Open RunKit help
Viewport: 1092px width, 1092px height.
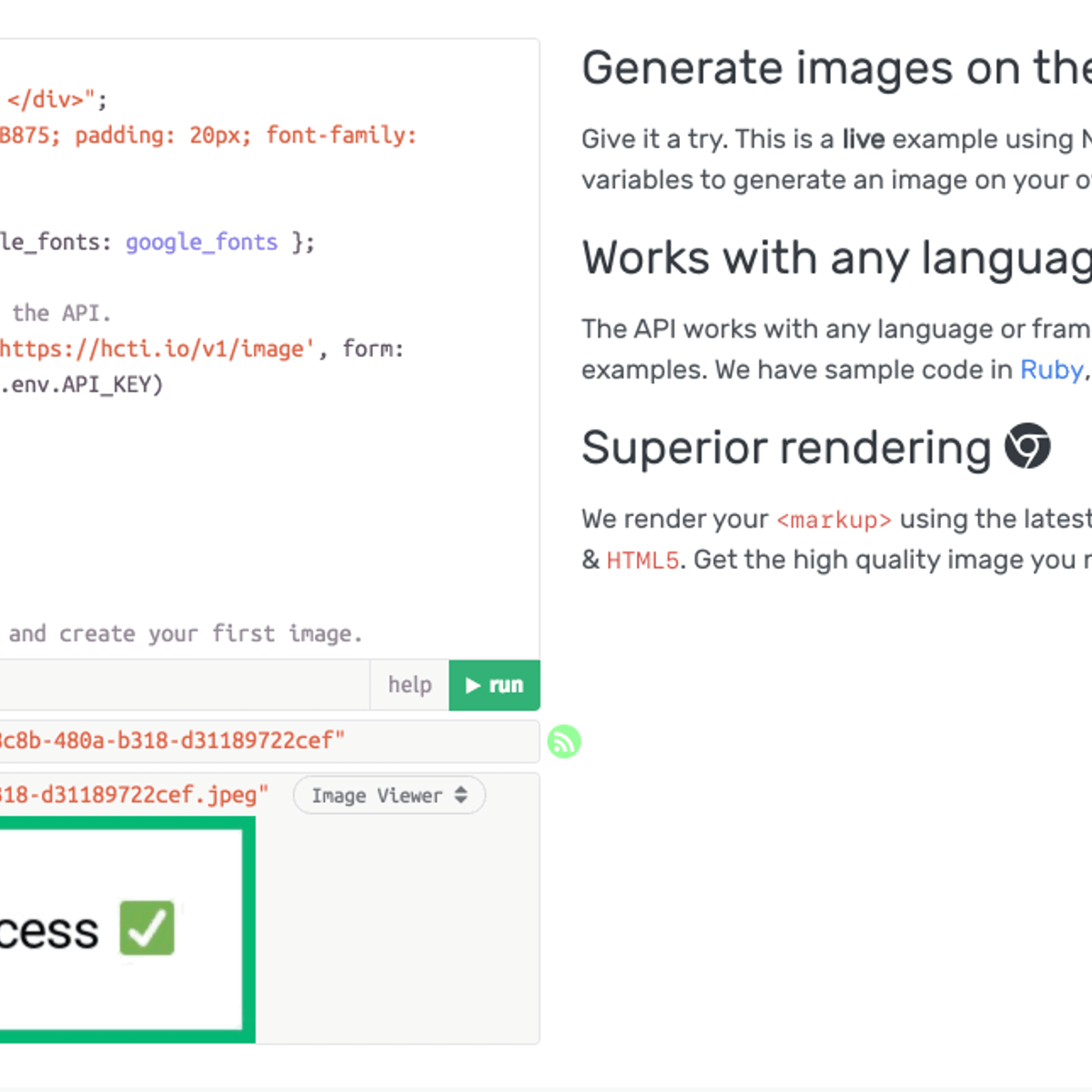pos(409,685)
